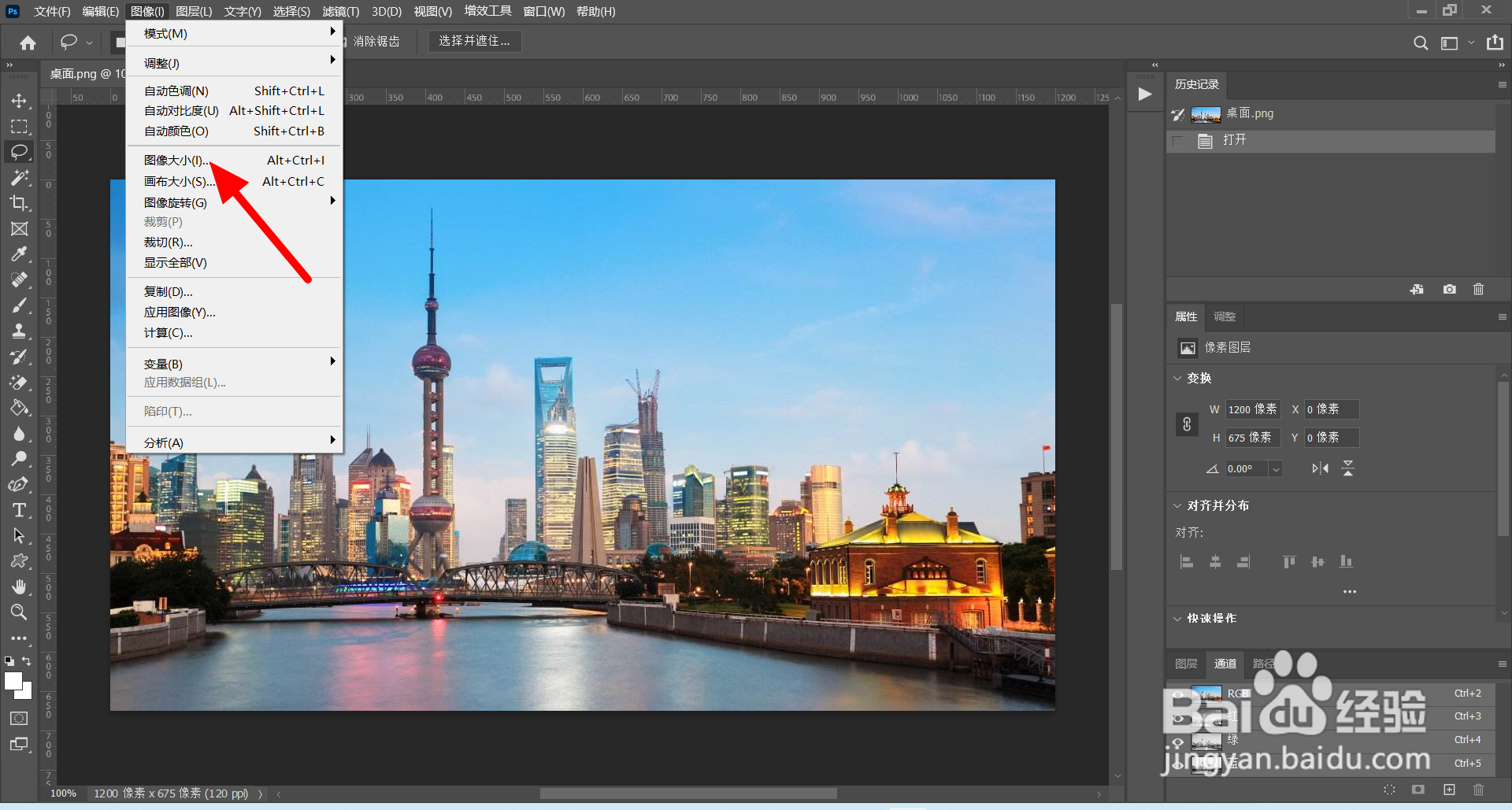Collapse the 快速操作 section
Viewport: 1512px width, 810px height.
click(1178, 619)
